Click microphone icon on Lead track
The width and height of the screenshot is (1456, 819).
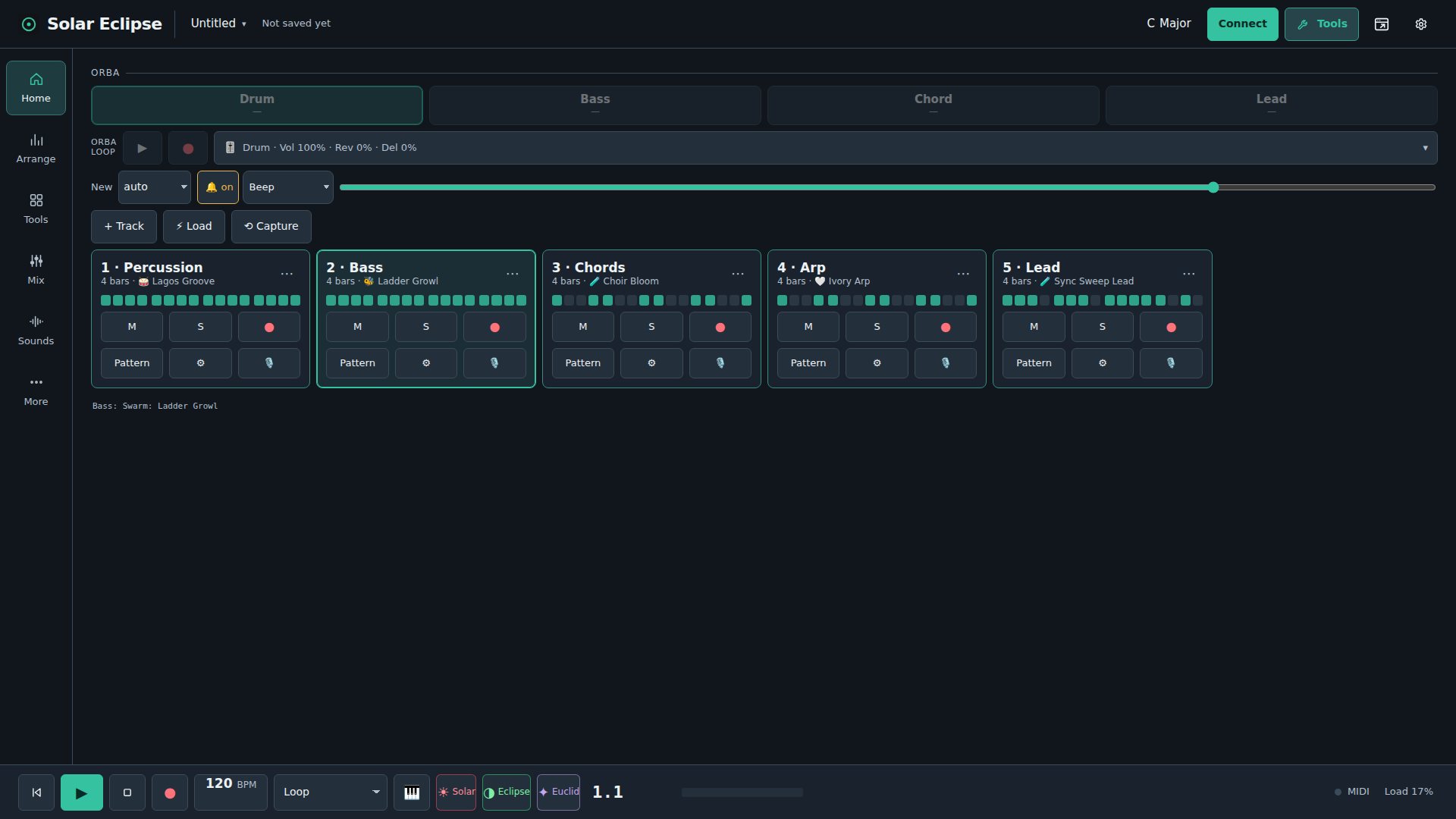coord(1171,363)
